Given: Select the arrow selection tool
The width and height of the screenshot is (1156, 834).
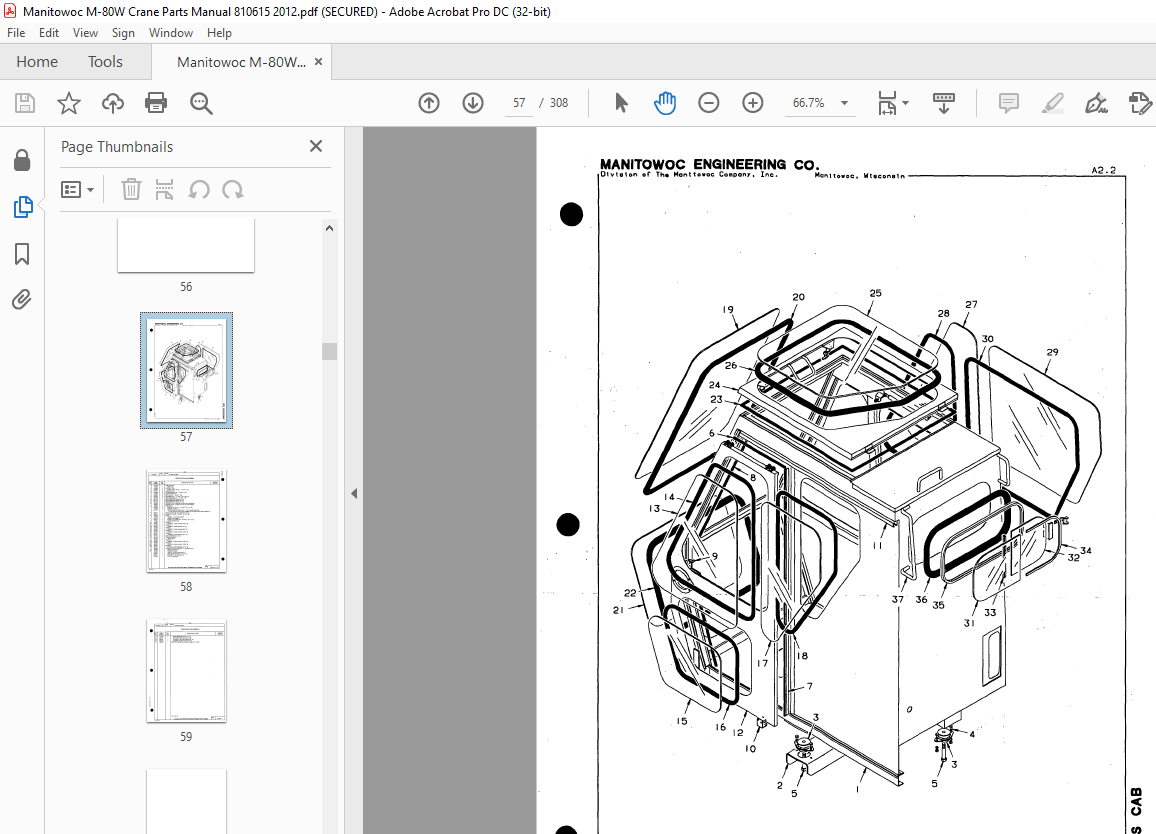Looking at the screenshot, I should (621, 103).
